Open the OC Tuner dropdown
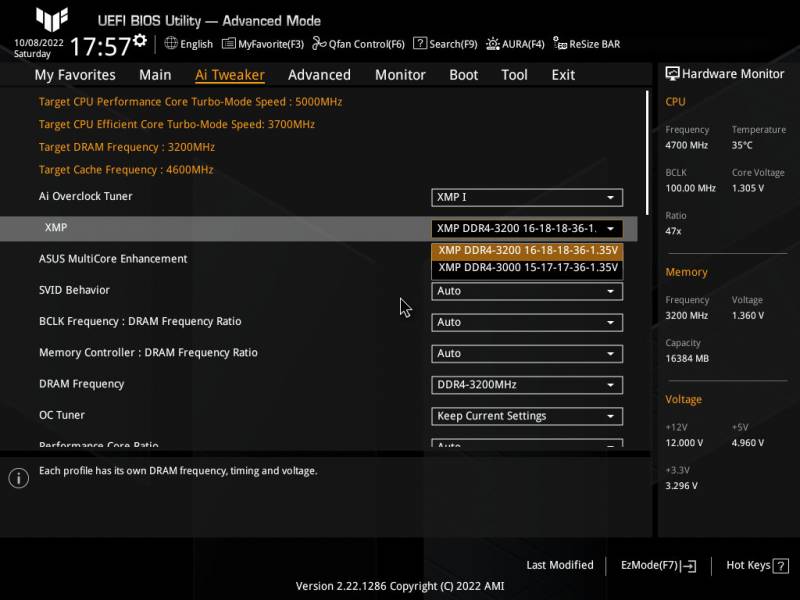 pos(527,416)
